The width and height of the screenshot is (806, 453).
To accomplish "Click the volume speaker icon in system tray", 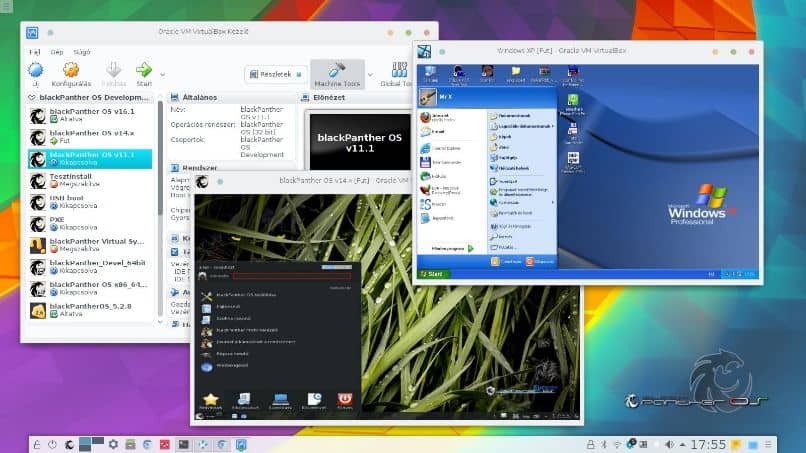I will [x=669, y=444].
